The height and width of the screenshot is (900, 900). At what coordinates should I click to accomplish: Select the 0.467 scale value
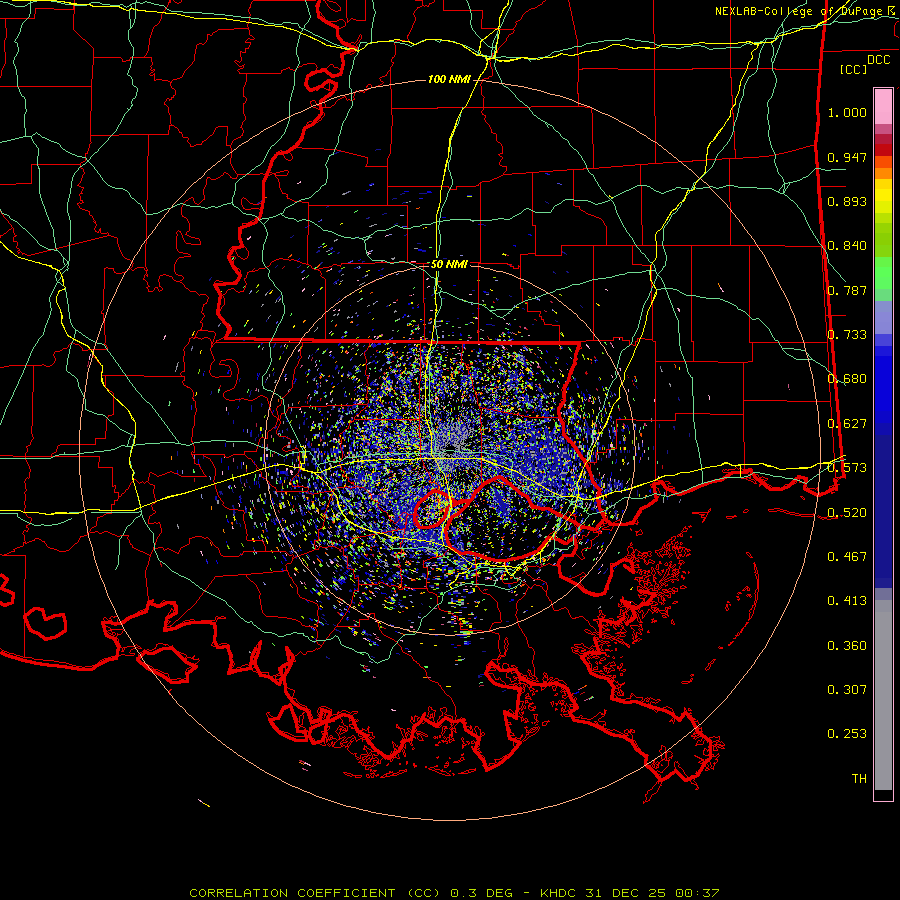[x=847, y=557]
